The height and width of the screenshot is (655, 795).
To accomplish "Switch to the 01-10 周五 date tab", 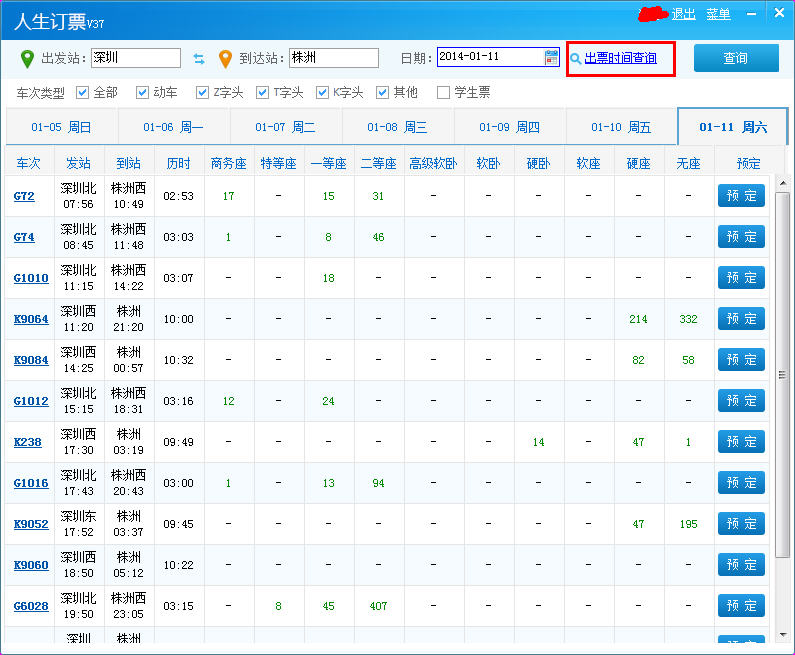I will [622, 127].
